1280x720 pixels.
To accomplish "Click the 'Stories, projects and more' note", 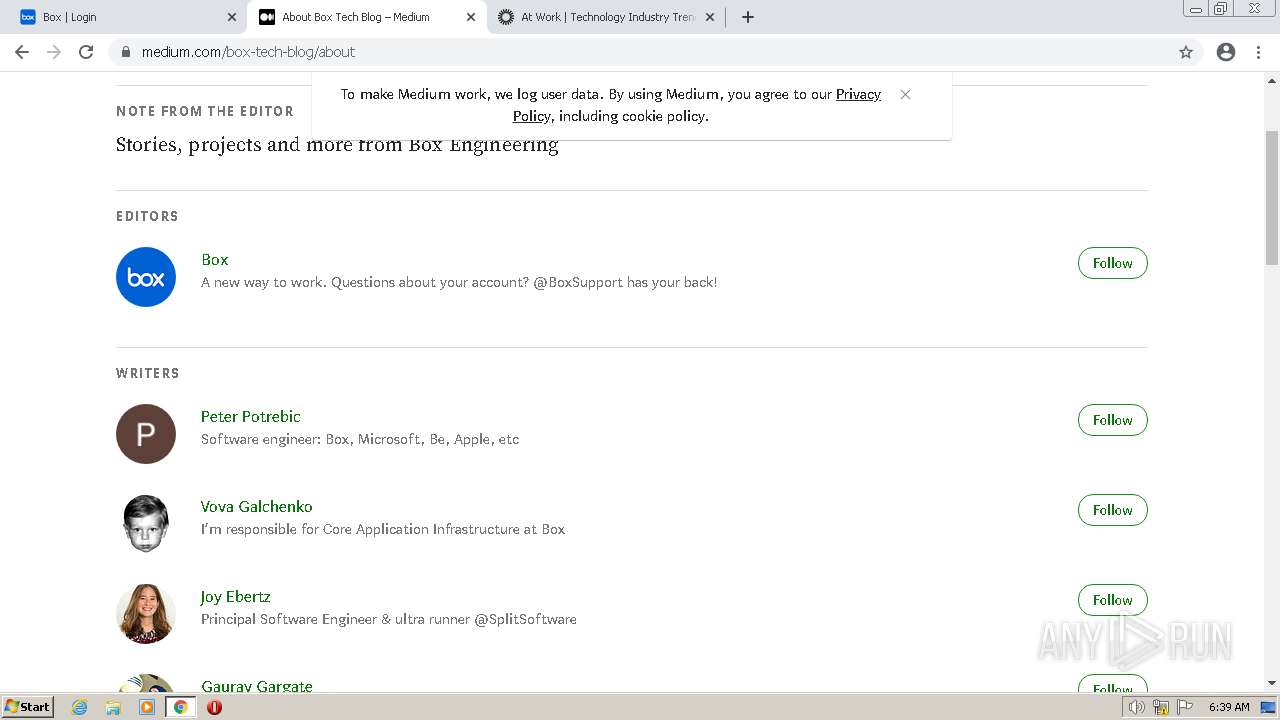I will (x=337, y=145).
